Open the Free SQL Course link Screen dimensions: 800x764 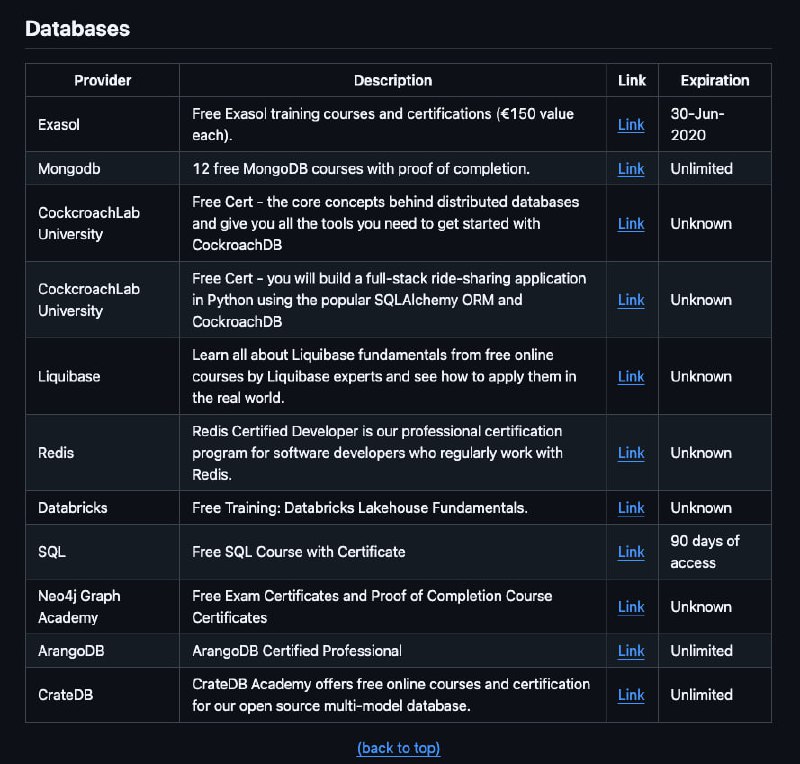[x=631, y=552]
